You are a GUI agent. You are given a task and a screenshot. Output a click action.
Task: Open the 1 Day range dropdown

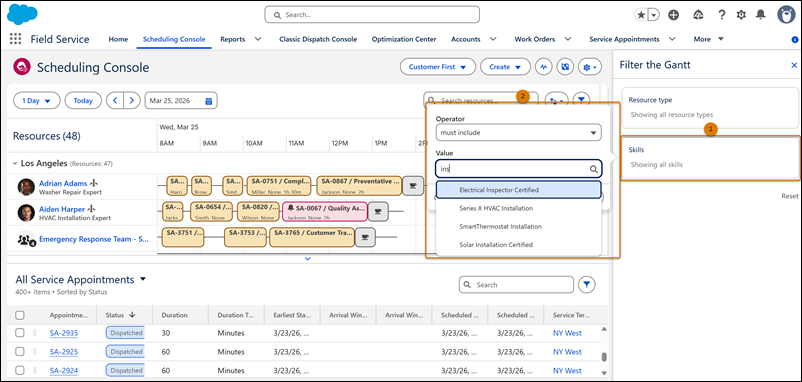(x=36, y=101)
